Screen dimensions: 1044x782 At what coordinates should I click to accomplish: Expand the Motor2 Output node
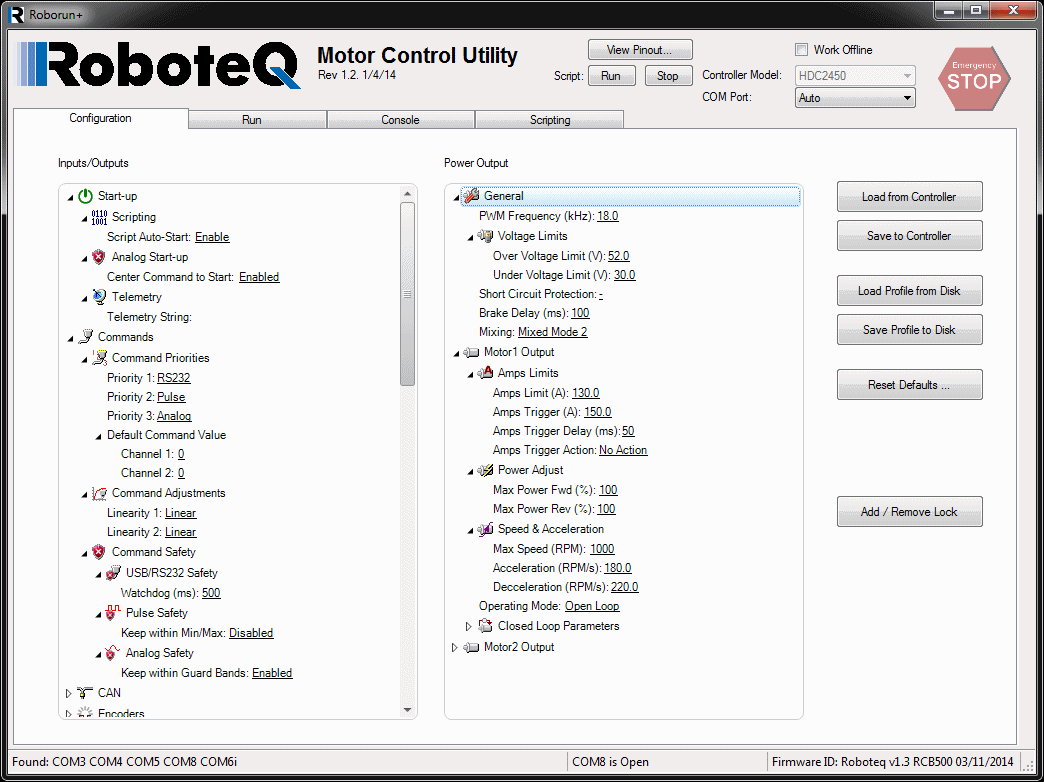point(456,648)
